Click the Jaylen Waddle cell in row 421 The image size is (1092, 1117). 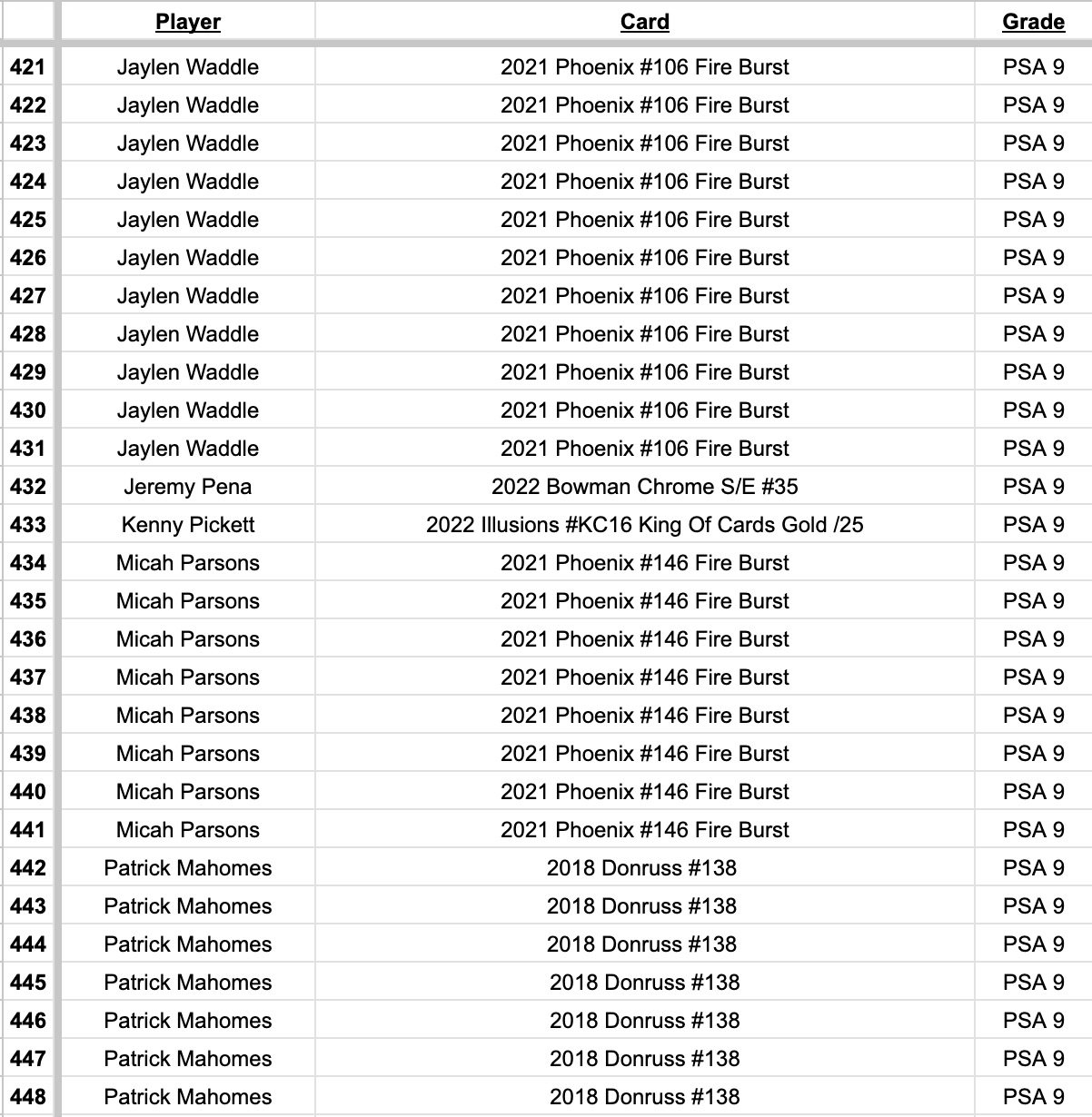click(x=187, y=67)
